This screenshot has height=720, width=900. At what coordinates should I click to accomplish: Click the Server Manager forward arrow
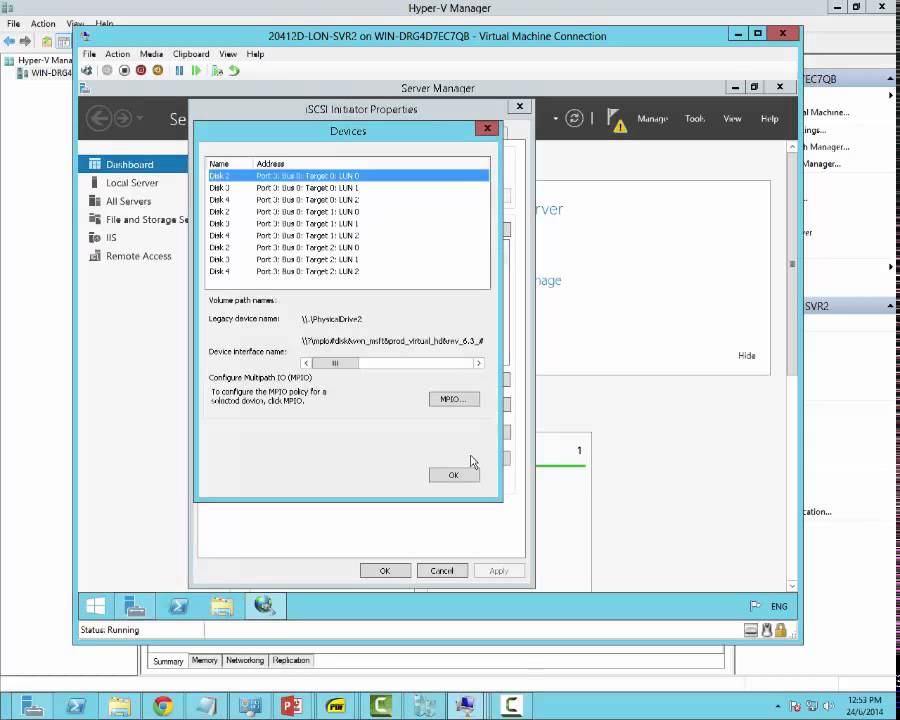click(123, 119)
